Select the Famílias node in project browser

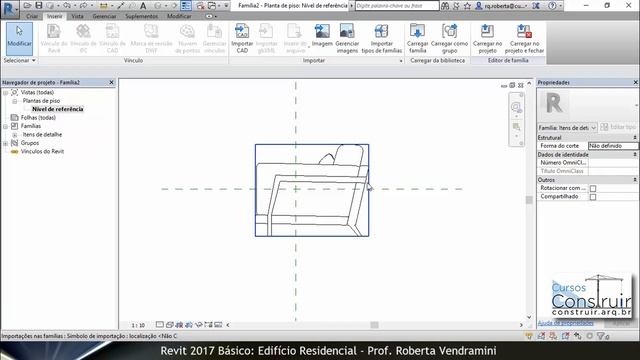[x=31, y=126]
